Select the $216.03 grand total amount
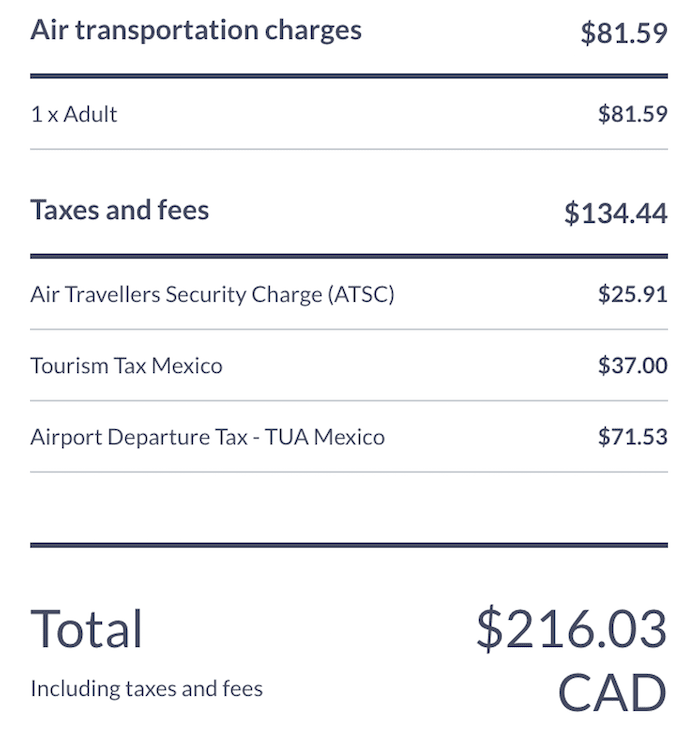Viewport: 700px width, 730px height. tap(572, 629)
